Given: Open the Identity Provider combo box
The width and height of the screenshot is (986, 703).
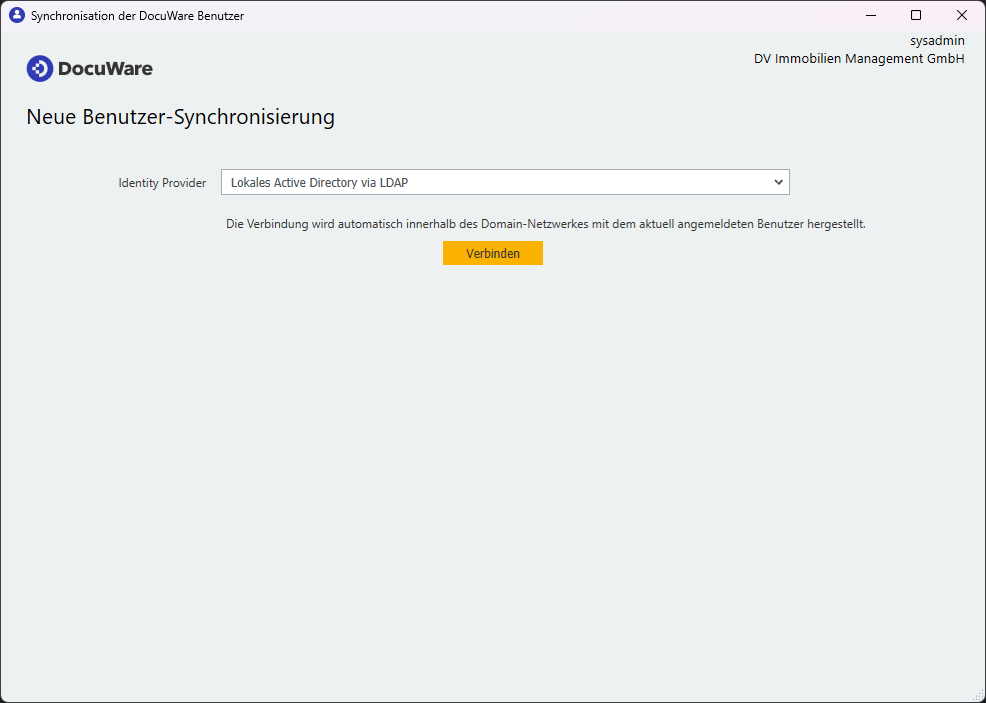Looking at the screenshot, I should click(x=504, y=183).
